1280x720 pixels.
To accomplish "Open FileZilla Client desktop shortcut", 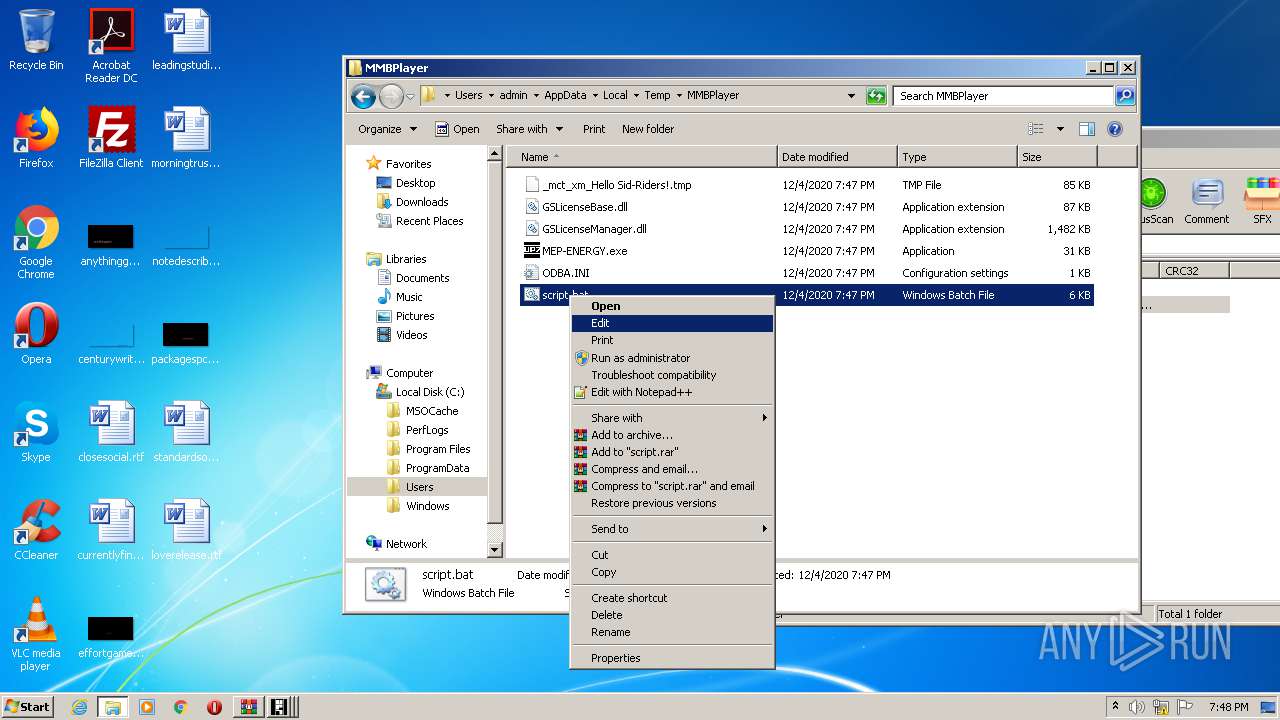I will tap(111, 137).
